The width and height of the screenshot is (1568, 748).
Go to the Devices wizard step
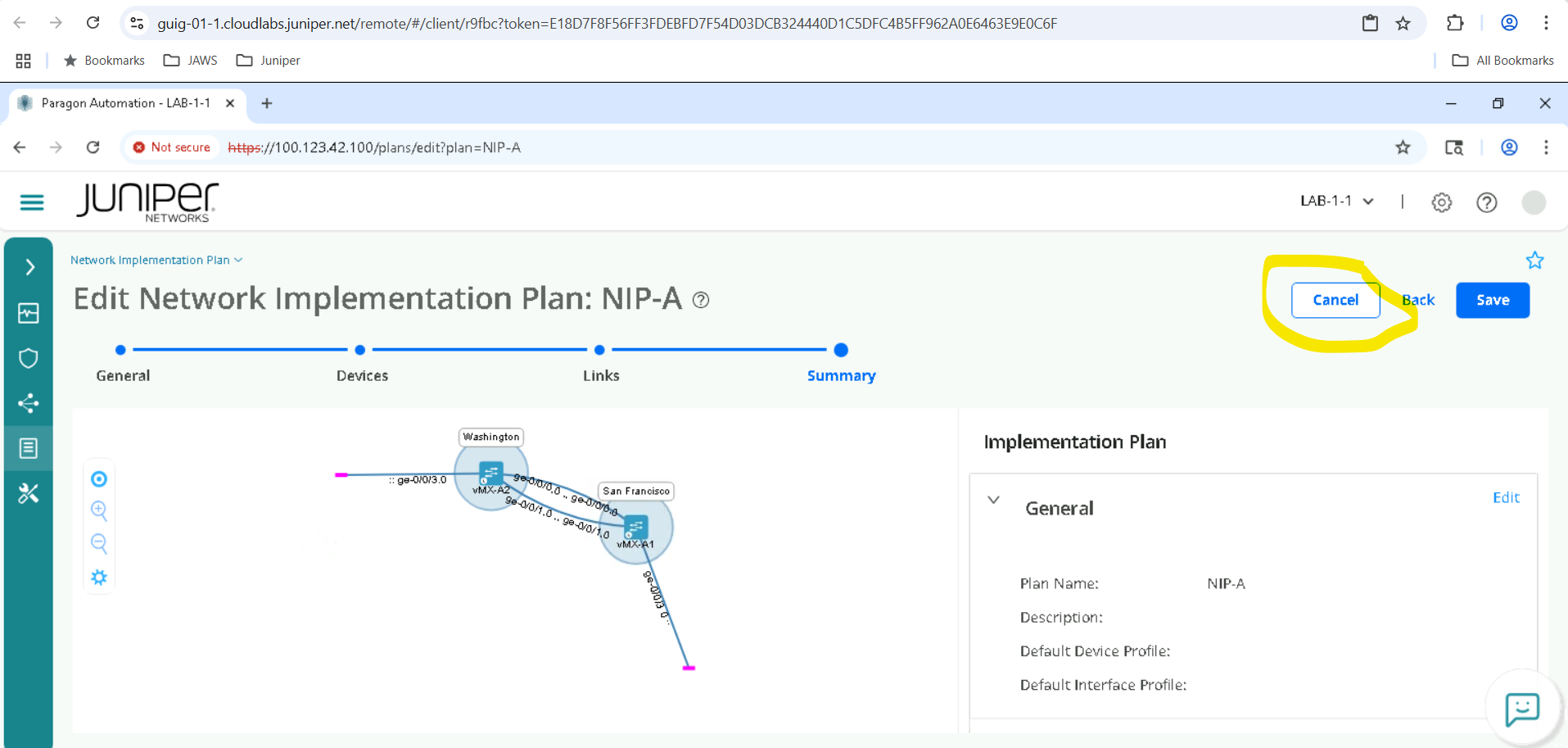point(360,351)
